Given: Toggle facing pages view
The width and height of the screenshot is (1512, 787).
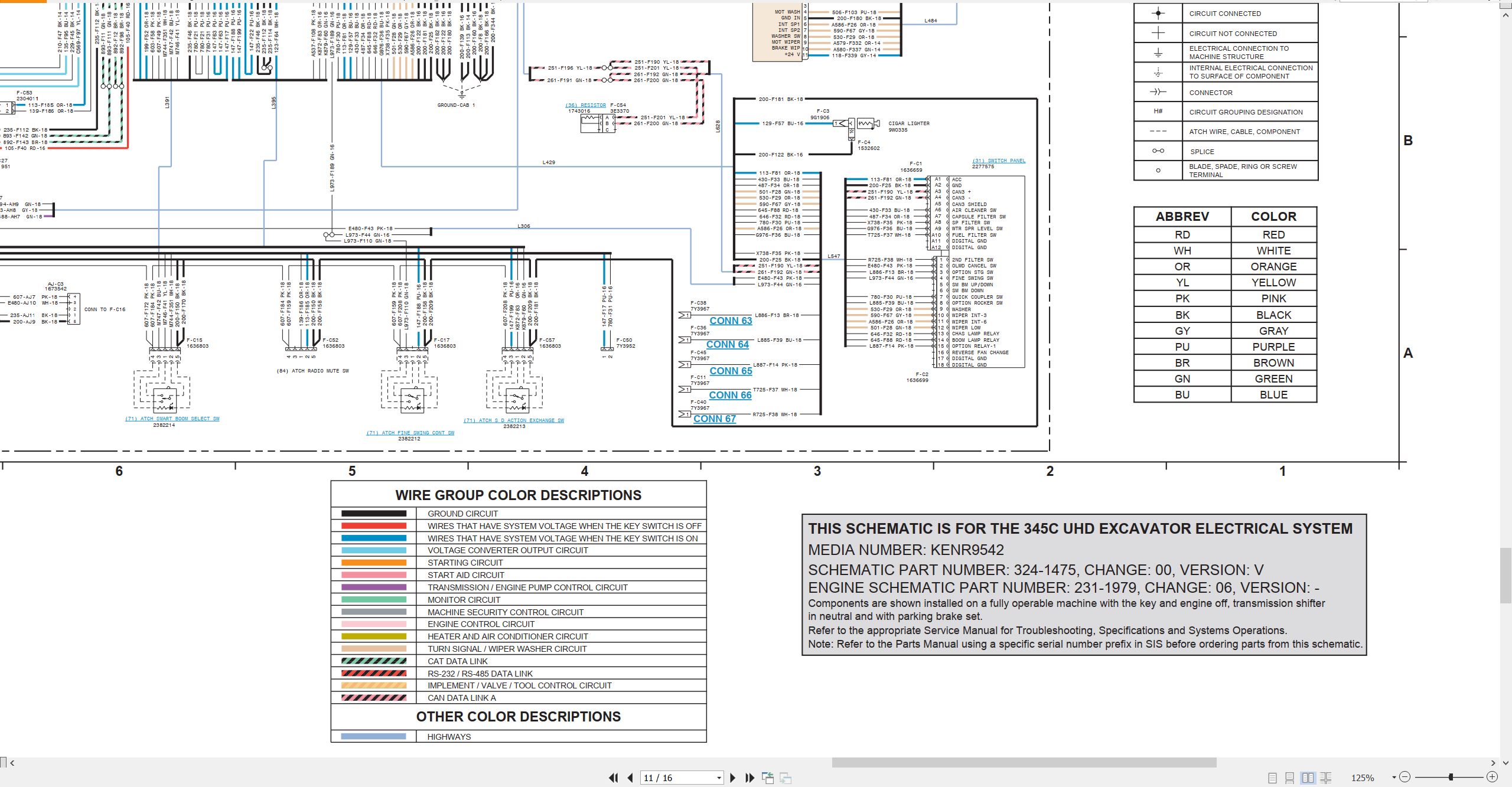Looking at the screenshot, I should tap(1308, 778).
